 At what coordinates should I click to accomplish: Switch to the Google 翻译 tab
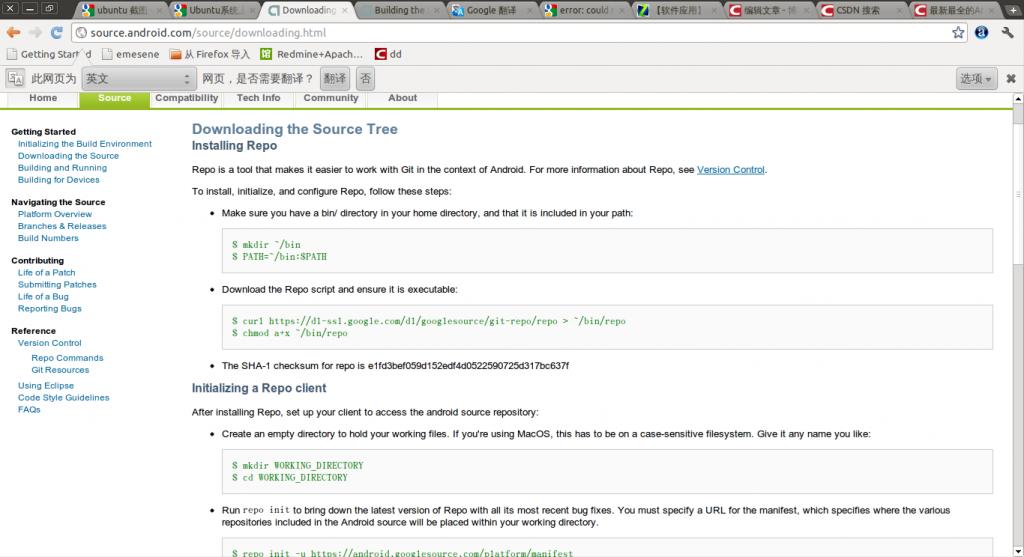[x=491, y=10]
